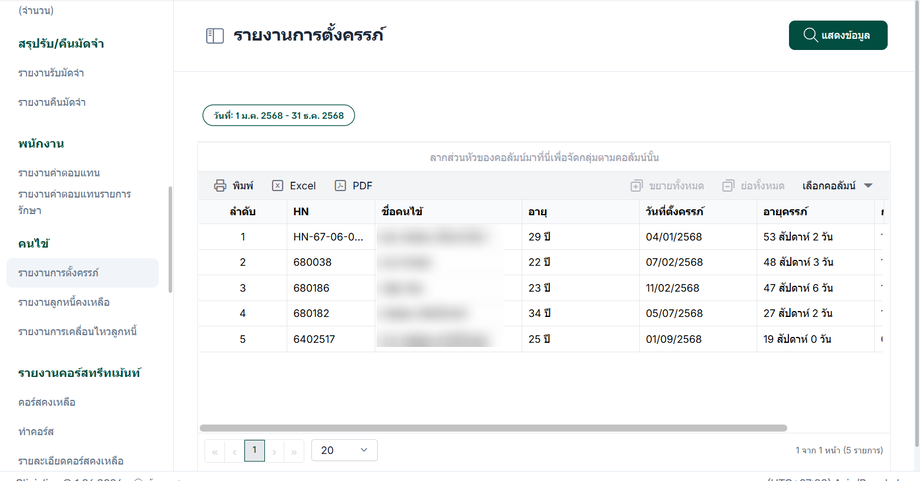Sort by the วันที่ตั้งครรภ์ column header

point(675,212)
